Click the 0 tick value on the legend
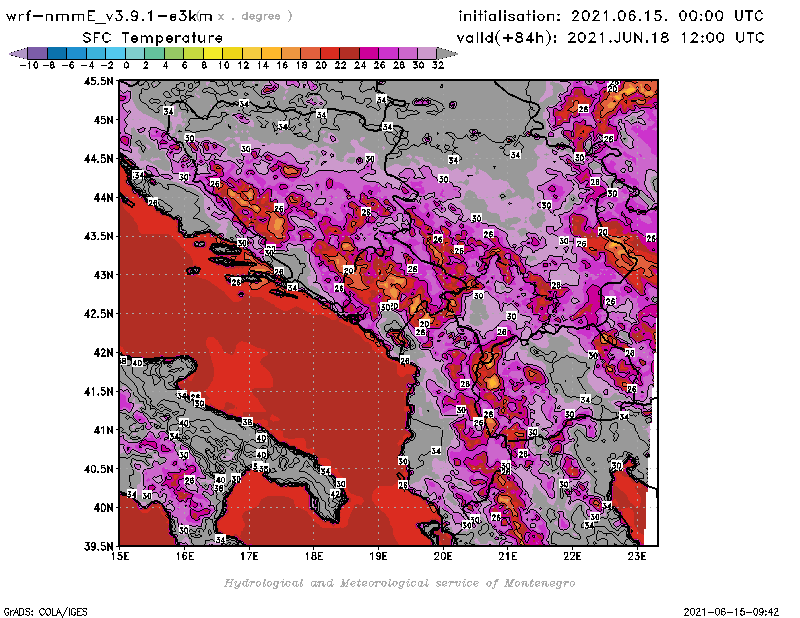This screenshot has height=618, width=800. pyautogui.click(x=126, y=65)
